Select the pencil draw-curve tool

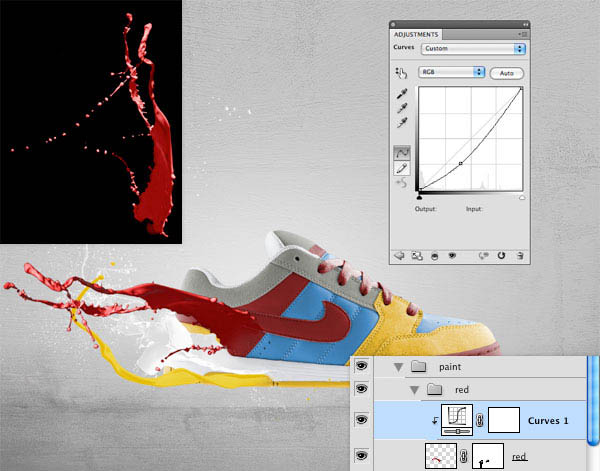pyautogui.click(x=402, y=168)
